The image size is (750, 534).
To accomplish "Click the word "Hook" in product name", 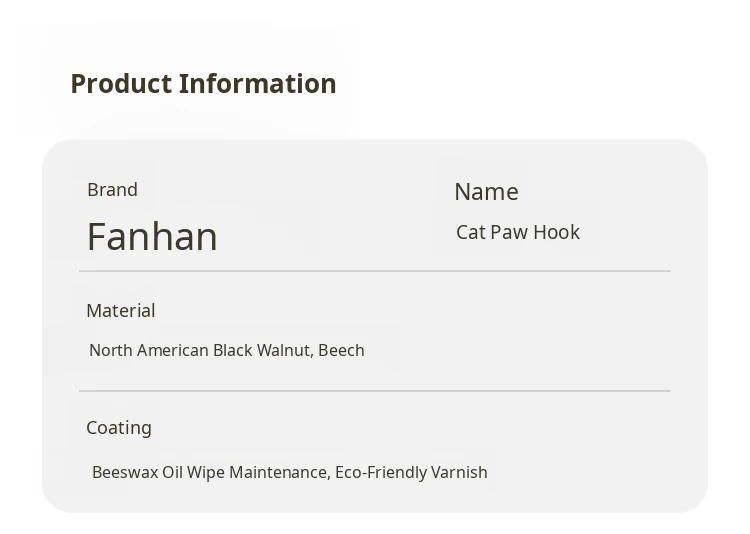I will tap(556, 232).
